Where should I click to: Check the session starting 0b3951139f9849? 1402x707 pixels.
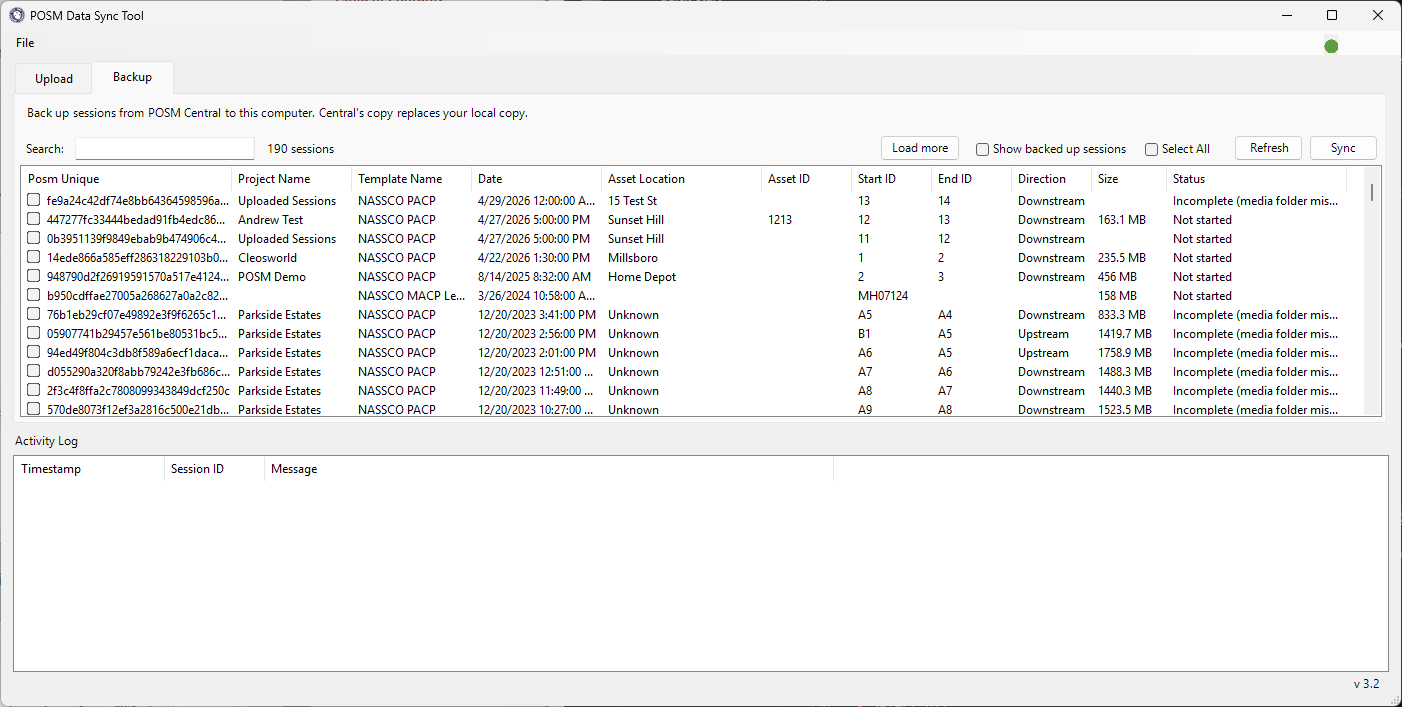click(x=34, y=239)
